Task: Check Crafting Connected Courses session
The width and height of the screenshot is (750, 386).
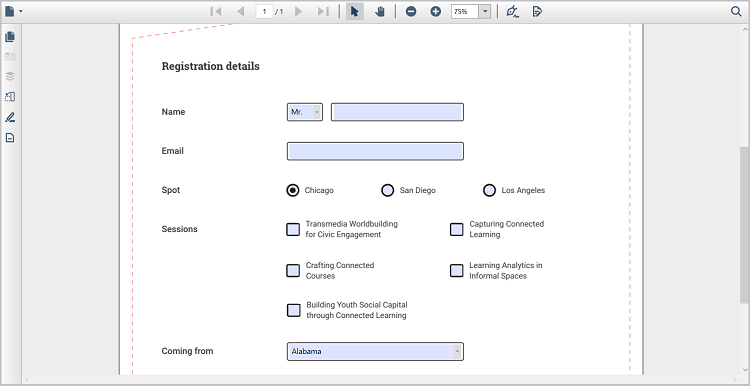Action: pyautogui.click(x=293, y=271)
